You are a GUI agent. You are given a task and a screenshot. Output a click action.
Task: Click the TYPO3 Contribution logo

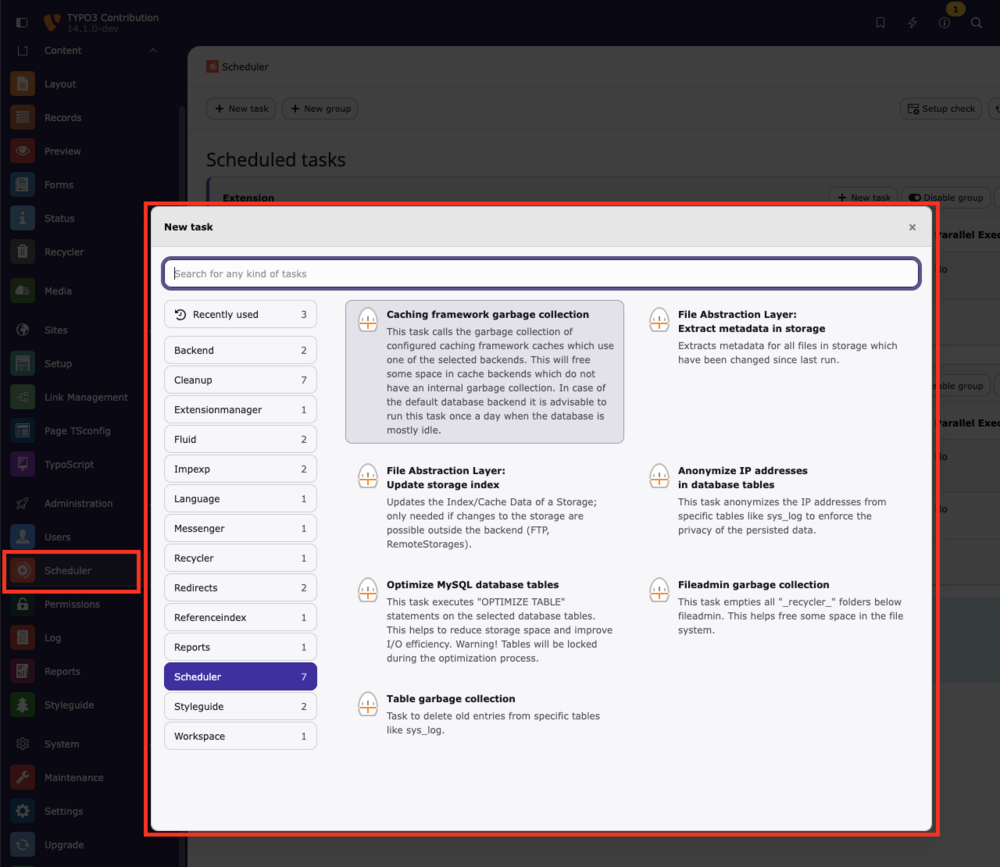tap(52, 22)
